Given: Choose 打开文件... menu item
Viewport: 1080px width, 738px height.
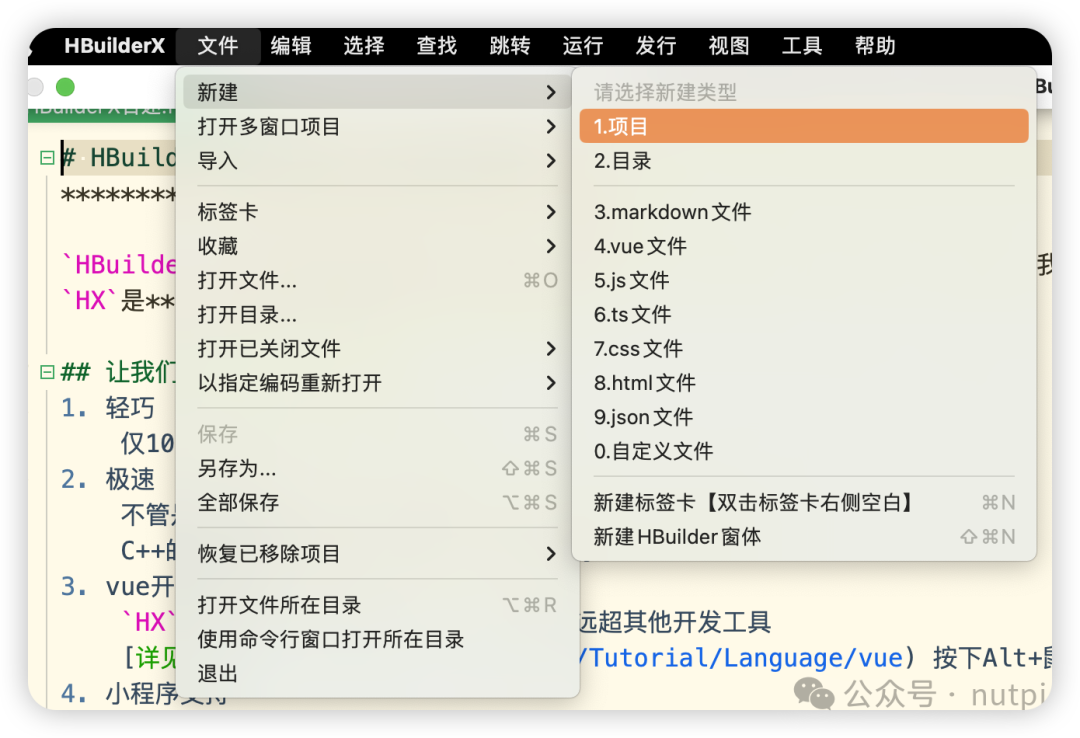Looking at the screenshot, I should point(377,280).
